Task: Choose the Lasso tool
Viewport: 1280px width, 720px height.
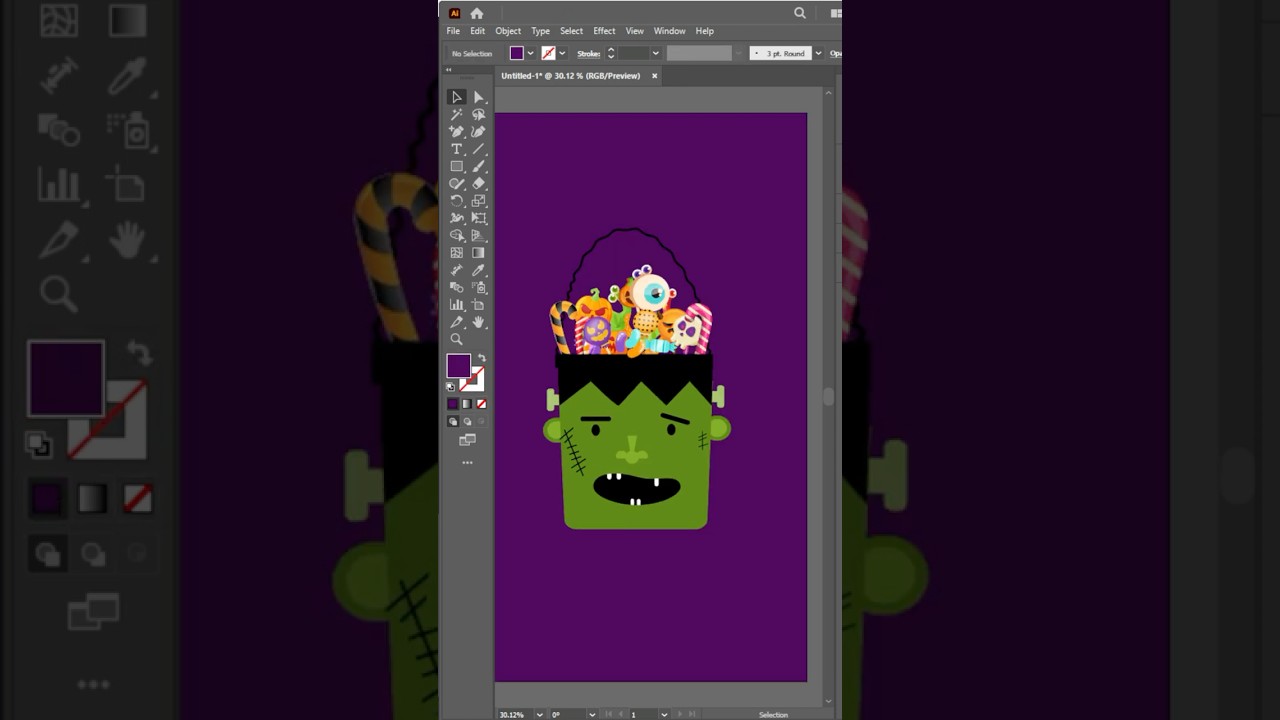Action: coord(479,114)
